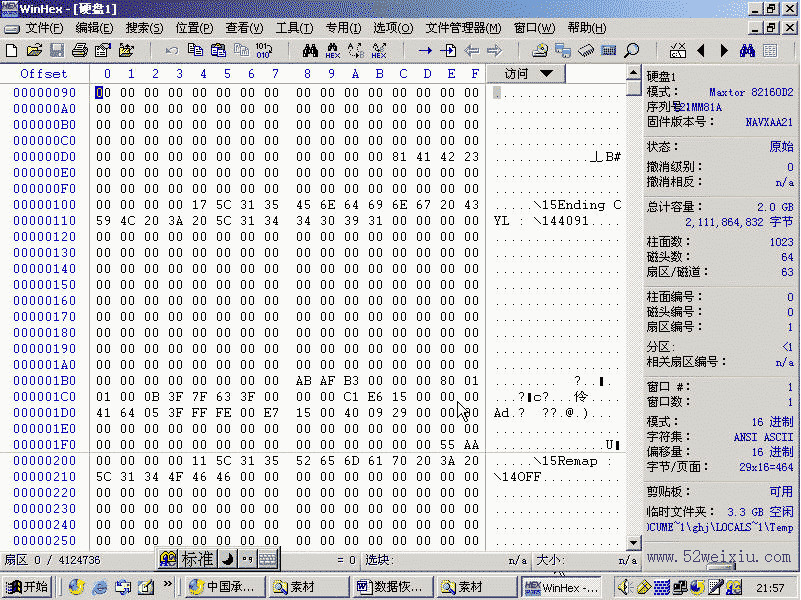
Task: Click the Find hex values icon
Action: pyautogui.click(x=333, y=50)
